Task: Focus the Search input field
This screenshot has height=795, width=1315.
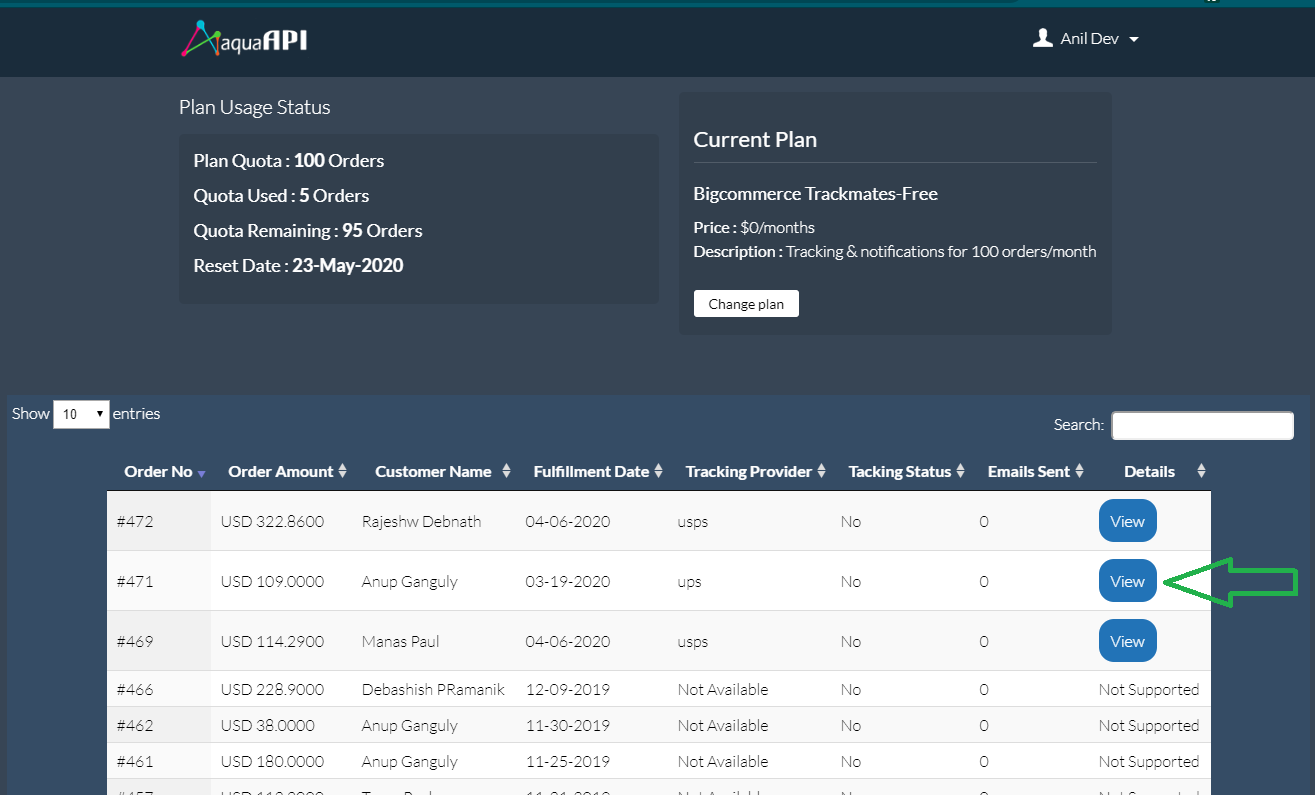Action: [1202, 425]
